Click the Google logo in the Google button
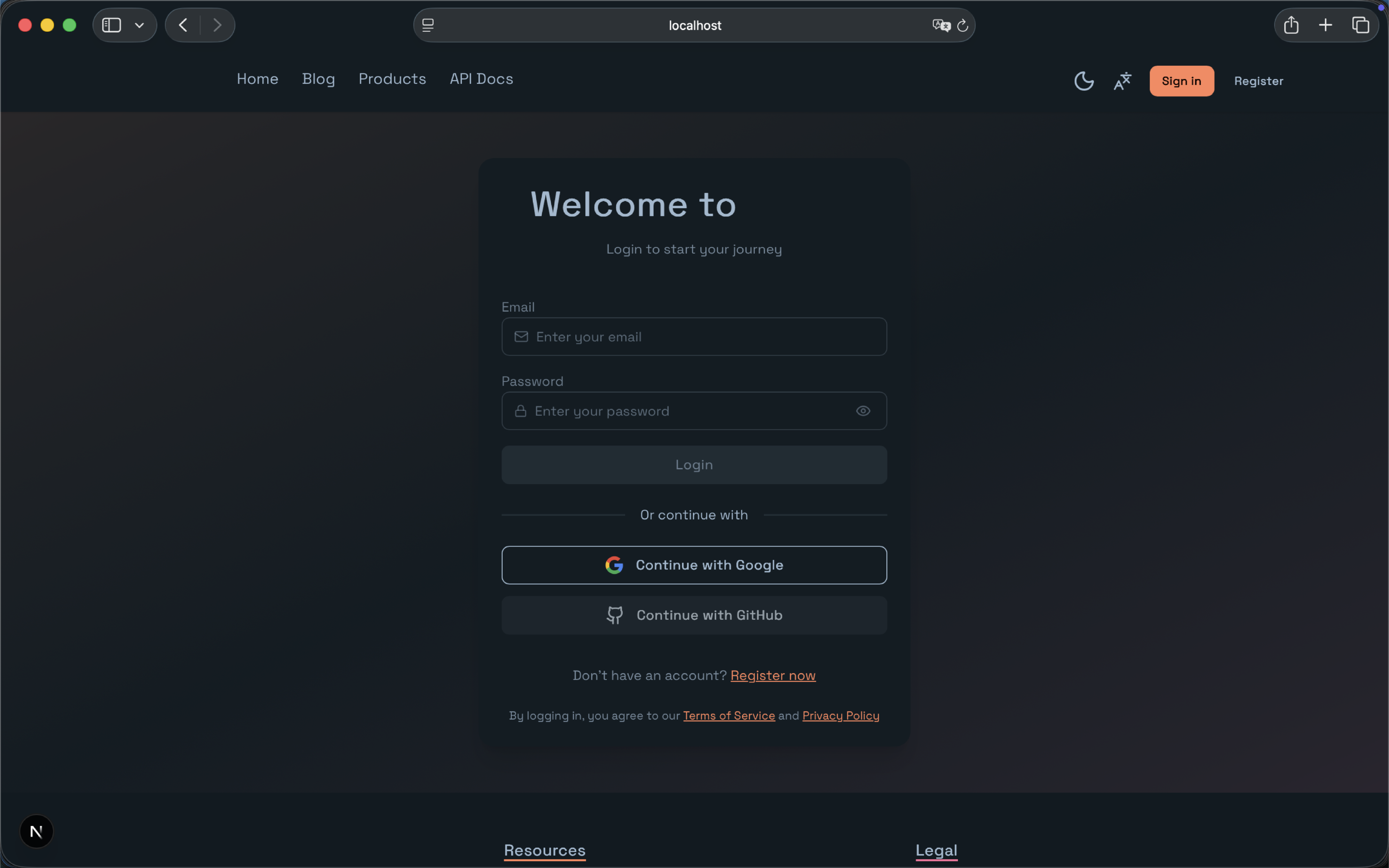This screenshot has height=868, width=1389. (x=614, y=565)
